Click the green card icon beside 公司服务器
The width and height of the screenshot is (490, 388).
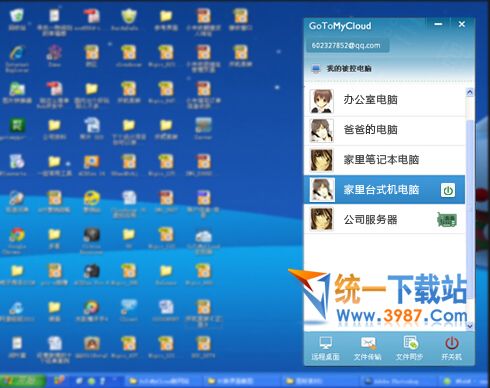(x=447, y=220)
